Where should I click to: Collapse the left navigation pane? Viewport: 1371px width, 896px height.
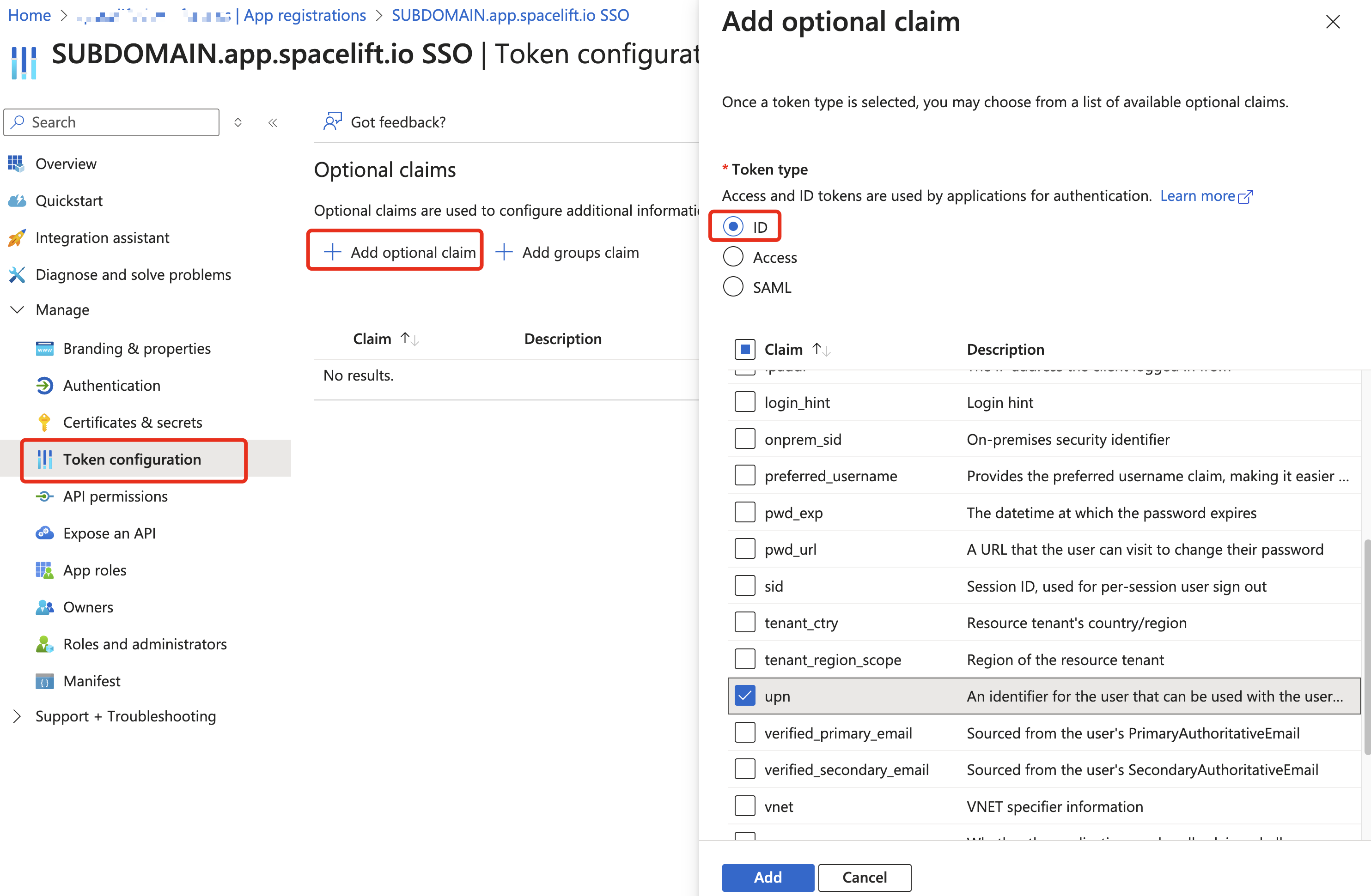click(x=273, y=122)
